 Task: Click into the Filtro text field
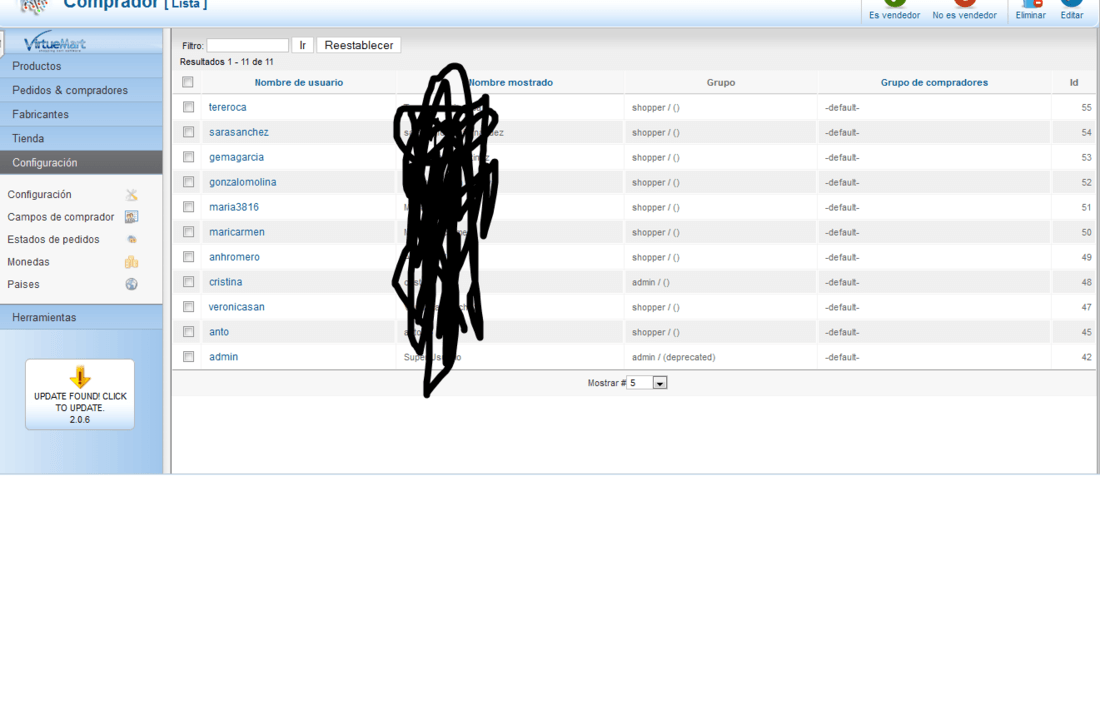(x=248, y=46)
